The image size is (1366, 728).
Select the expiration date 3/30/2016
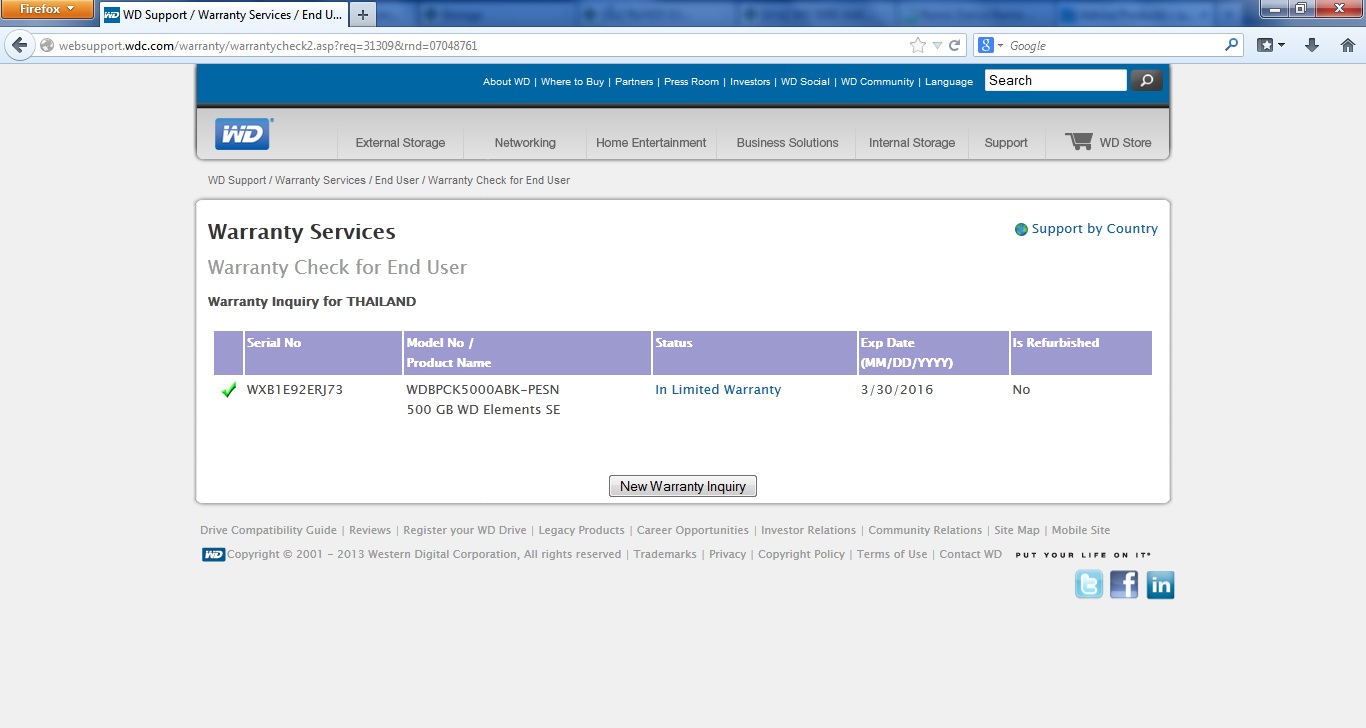point(897,390)
